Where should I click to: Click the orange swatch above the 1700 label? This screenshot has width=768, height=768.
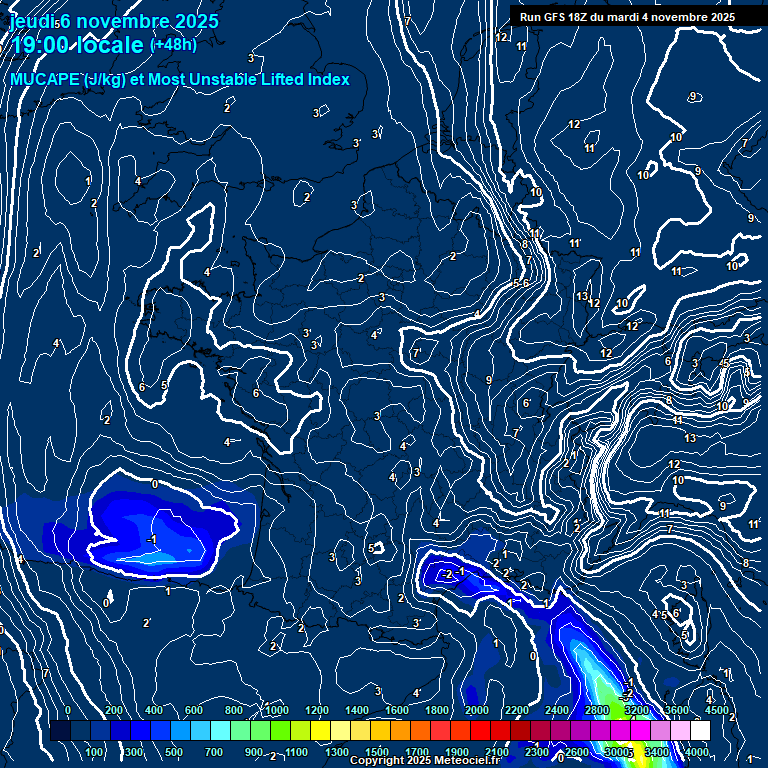tap(420, 730)
